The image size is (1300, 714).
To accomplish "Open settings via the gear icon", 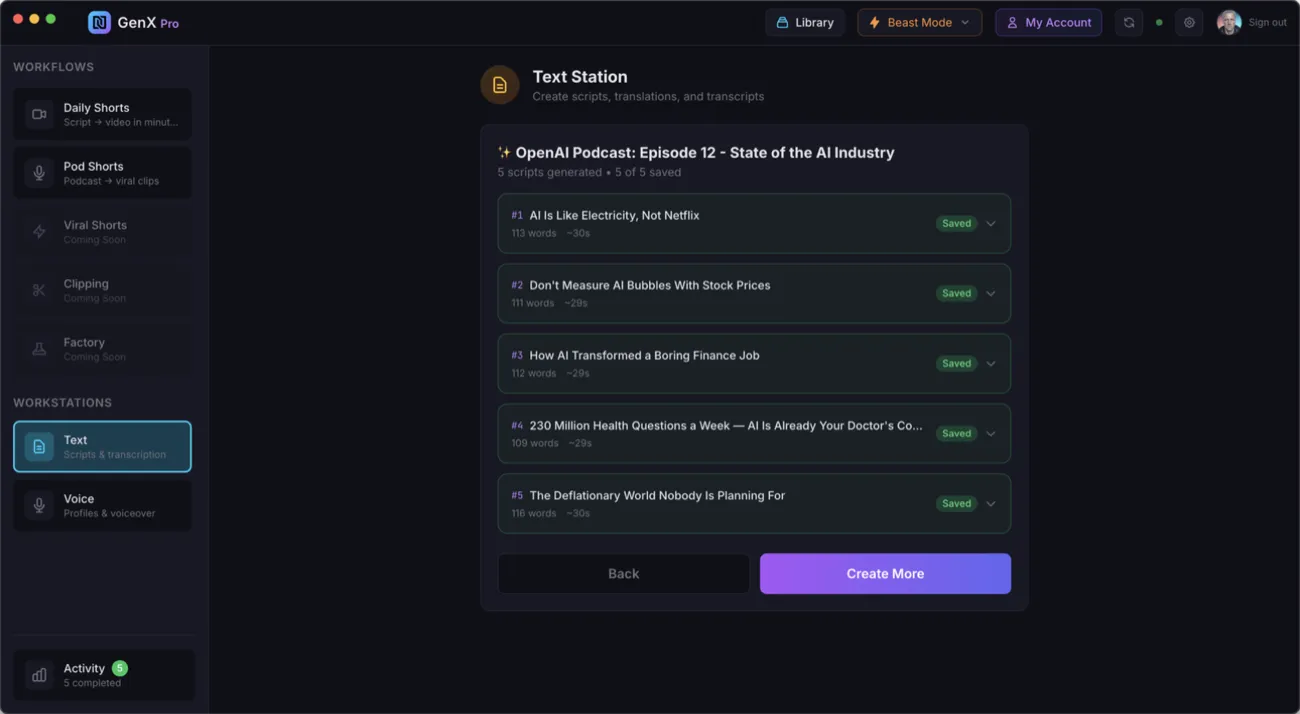I will pos(1189,21).
